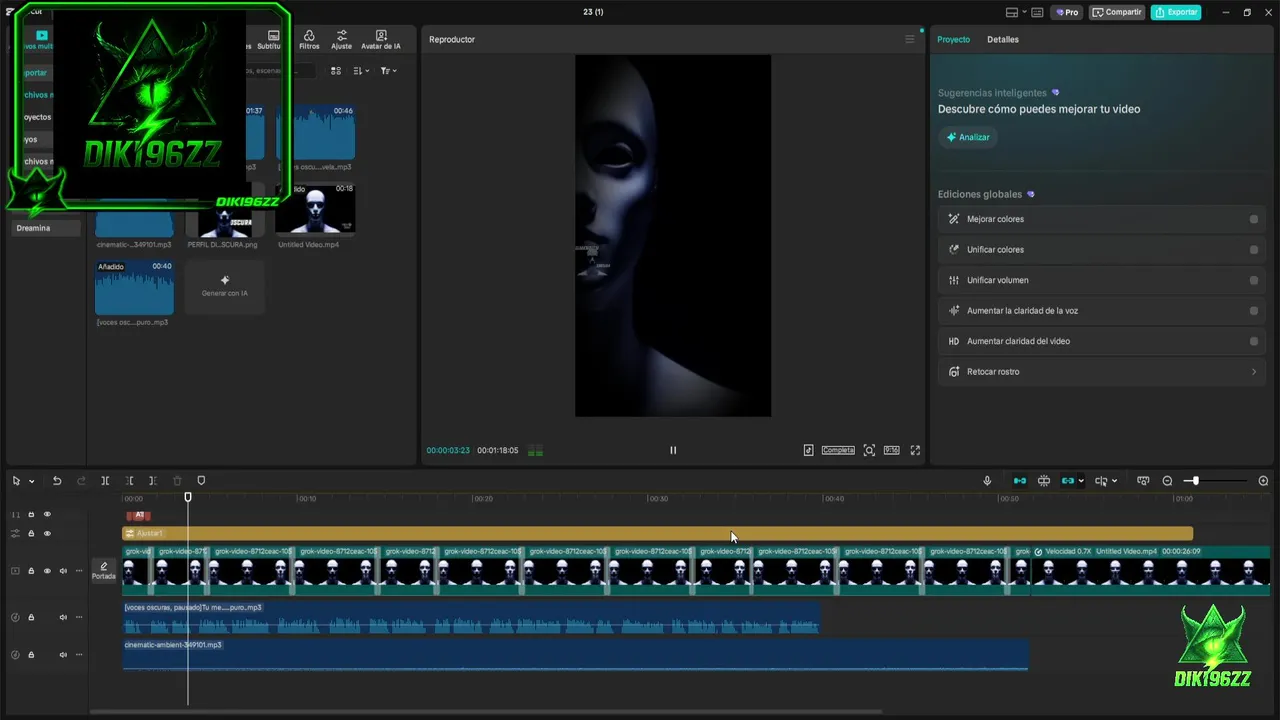Click the Exportar button
This screenshot has width=1280, height=720.
pyautogui.click(x=1176, y=12)
